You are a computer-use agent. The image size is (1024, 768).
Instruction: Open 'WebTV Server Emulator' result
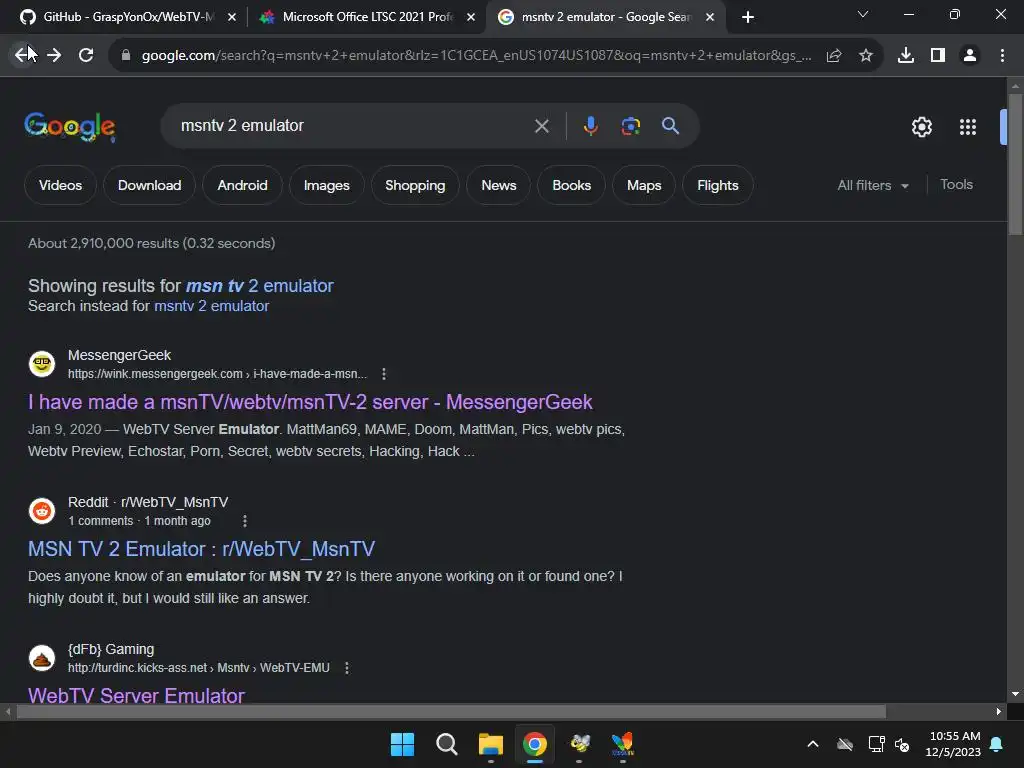coord(136,695)
